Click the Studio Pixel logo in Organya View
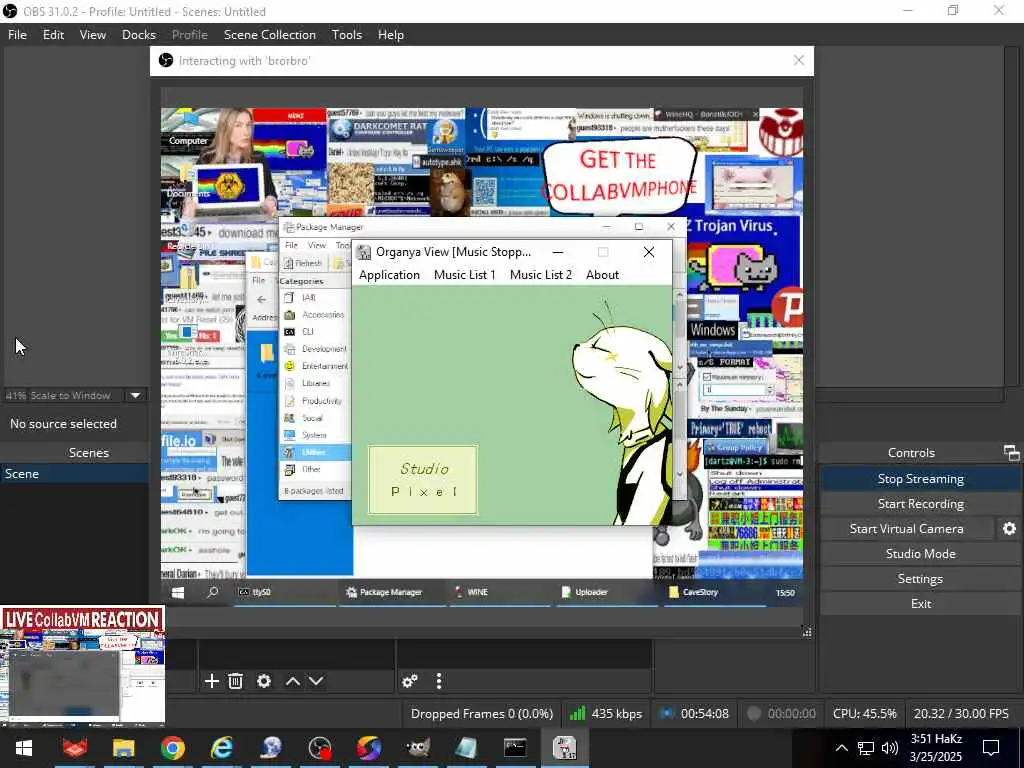Screen dimensions: 1024x768 423,479
